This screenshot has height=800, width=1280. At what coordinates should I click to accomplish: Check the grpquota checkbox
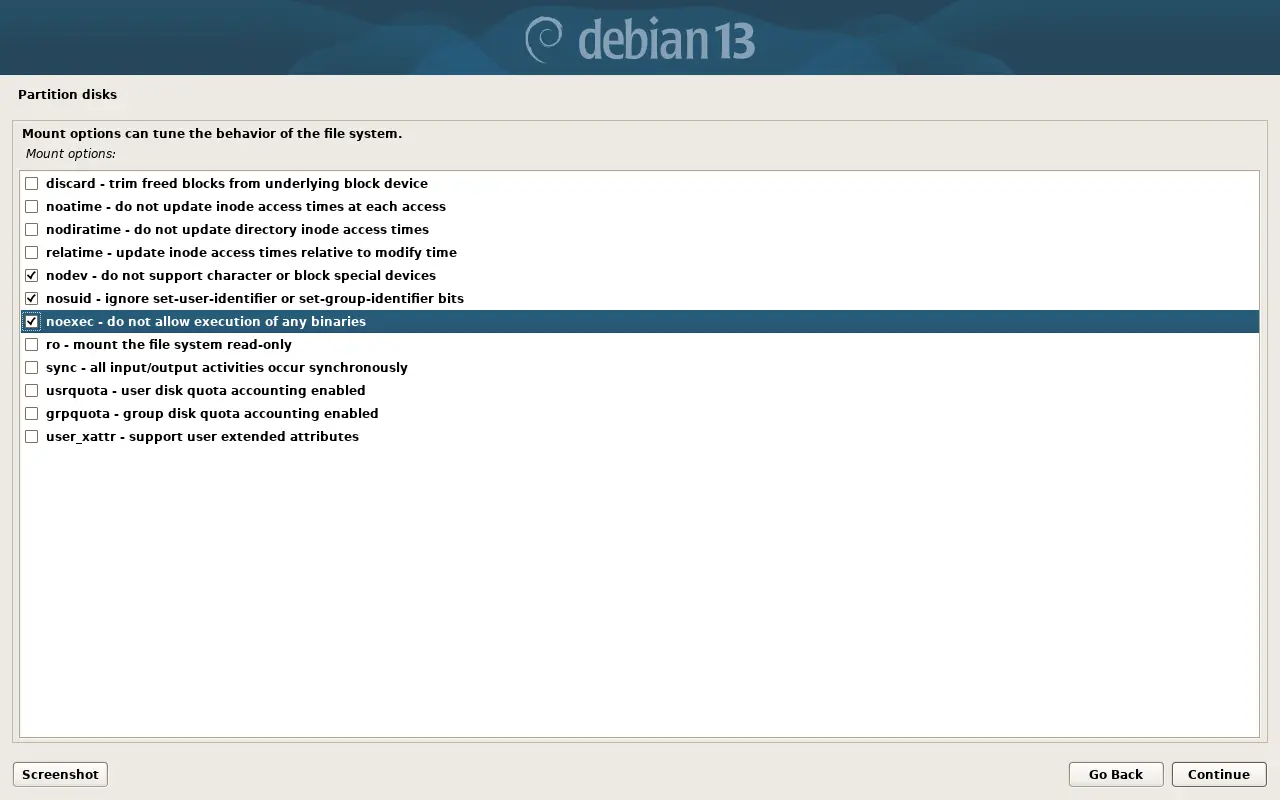click(32, 414)
